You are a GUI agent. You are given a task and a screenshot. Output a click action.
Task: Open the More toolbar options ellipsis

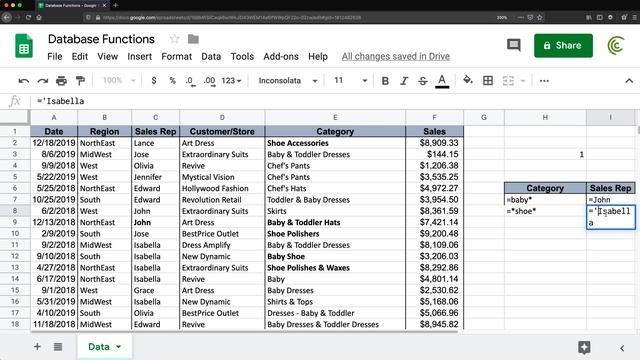544,81
